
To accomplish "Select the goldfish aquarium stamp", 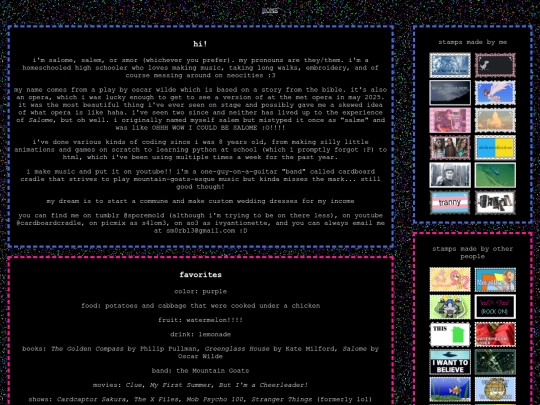I will coord(450,390).
